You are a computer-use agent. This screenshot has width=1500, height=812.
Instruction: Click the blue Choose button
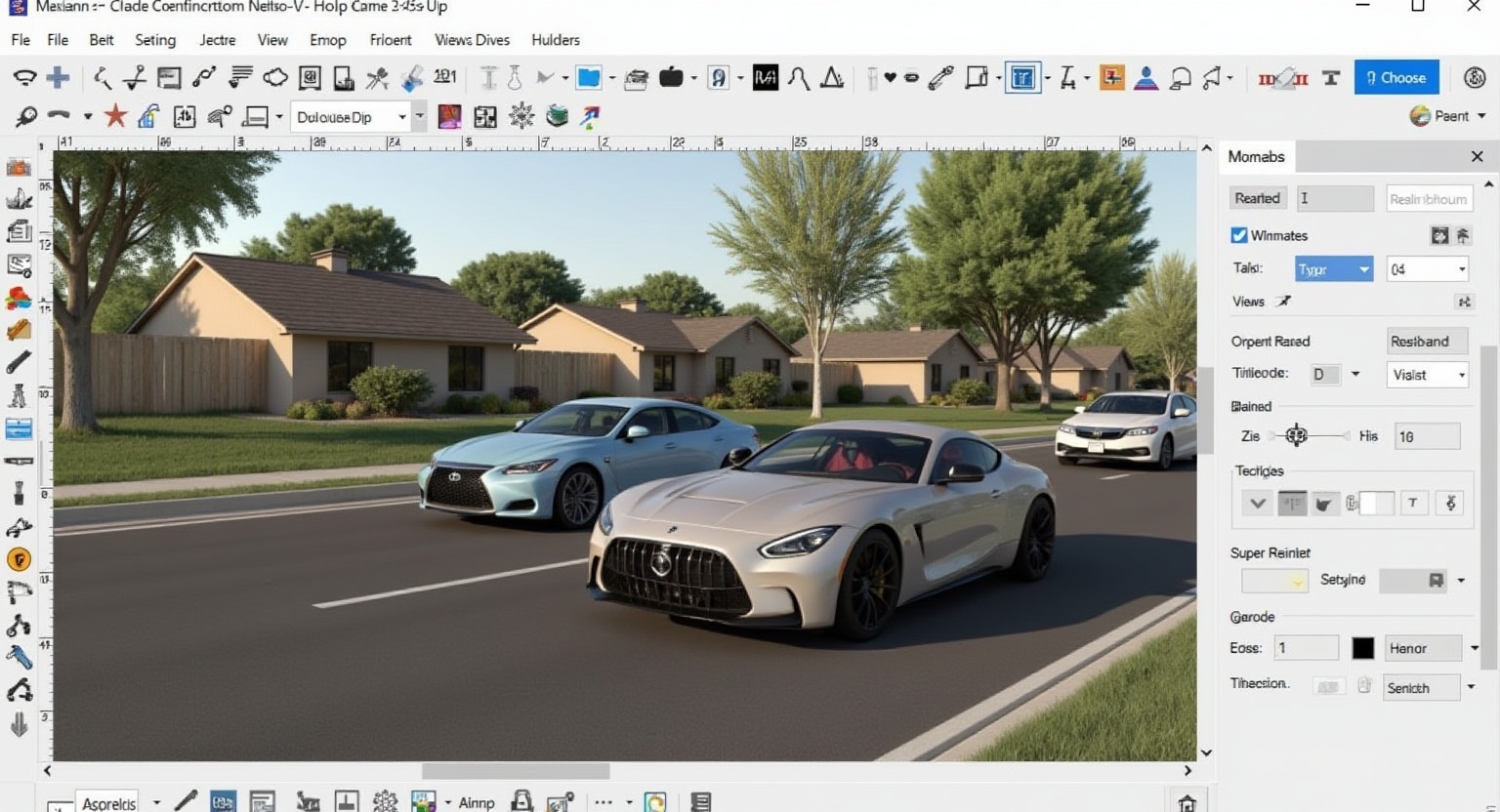coord(1396,78)
